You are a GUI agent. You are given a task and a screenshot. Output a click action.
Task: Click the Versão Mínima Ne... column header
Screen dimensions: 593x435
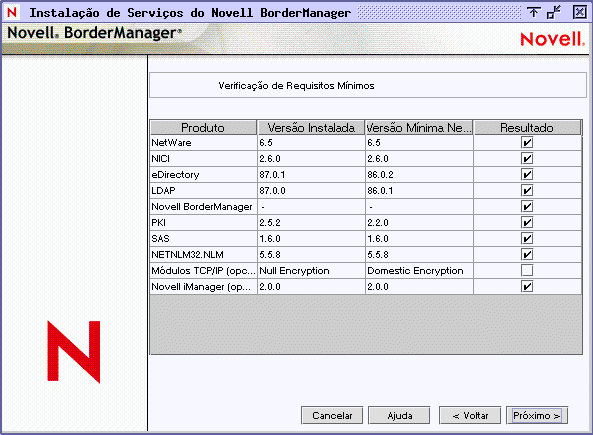pyautogui.click(x=419, y=127)
